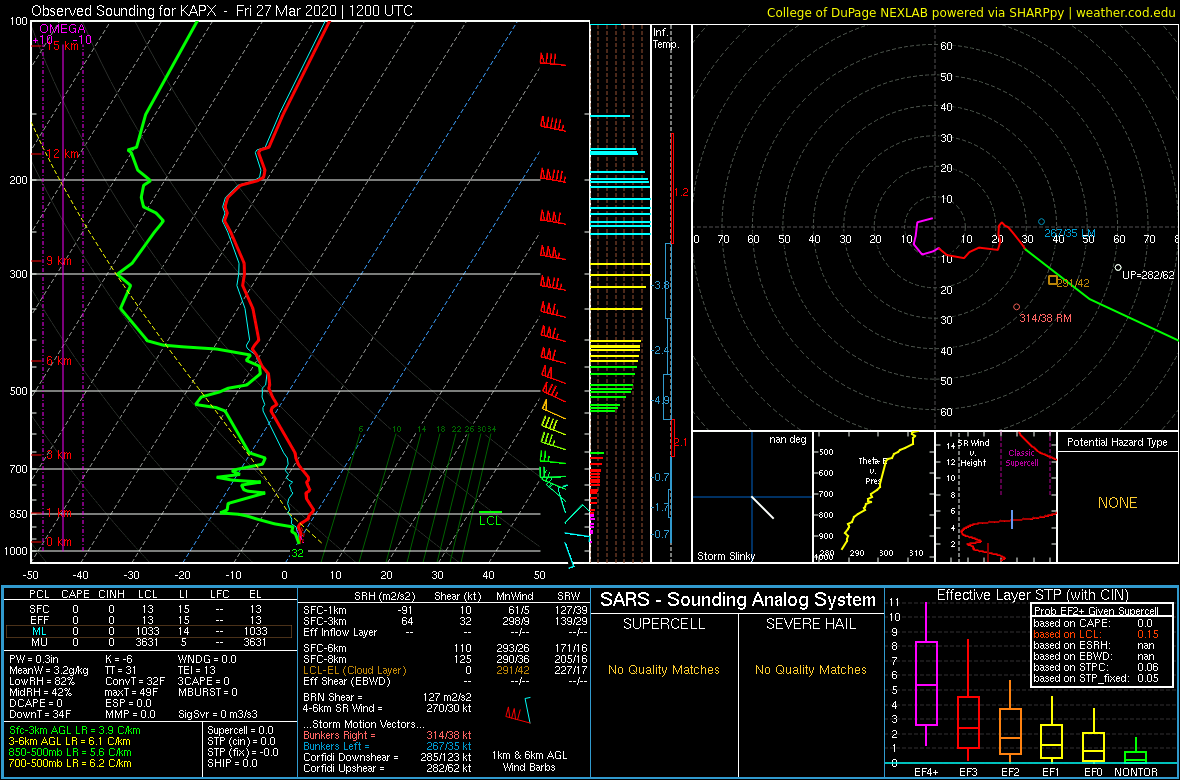Select the MU parcel row
This screenshot has height=780, width=1180.
click(x=148, y=644)
